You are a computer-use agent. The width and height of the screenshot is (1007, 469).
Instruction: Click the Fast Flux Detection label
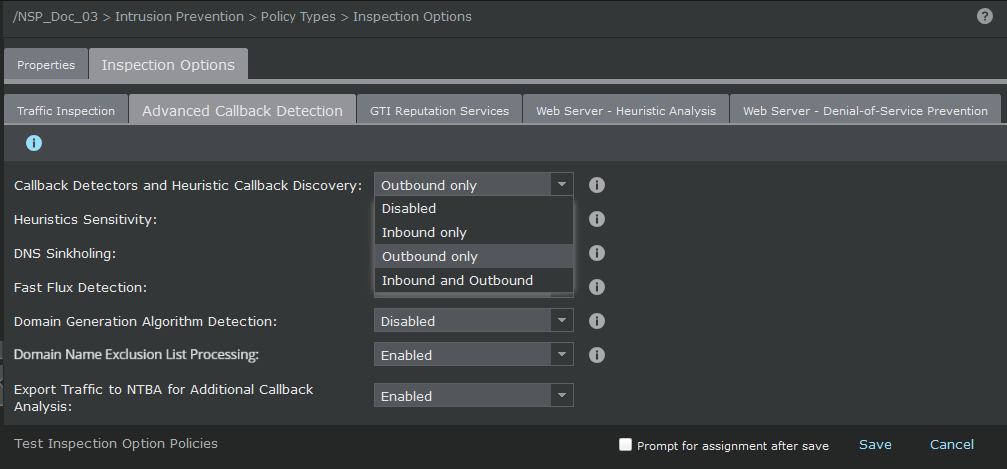(x=80, y=288)
